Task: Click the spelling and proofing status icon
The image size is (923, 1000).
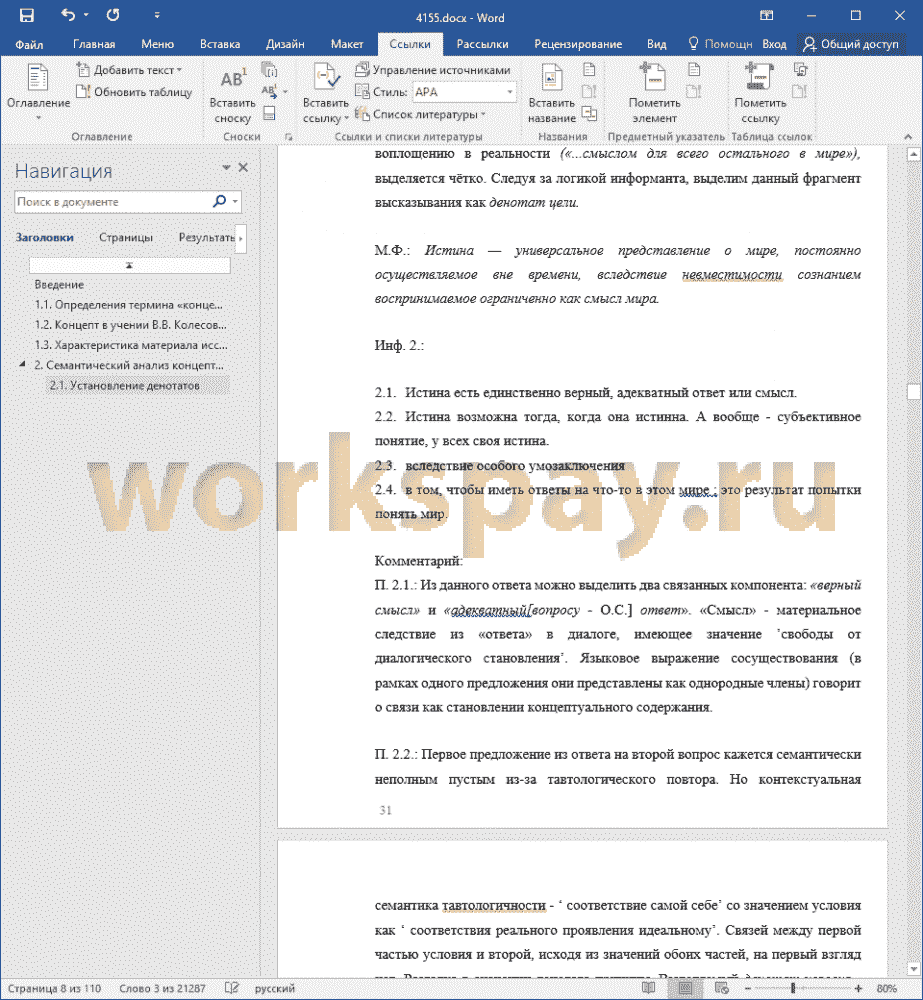Action: [232, 988]
